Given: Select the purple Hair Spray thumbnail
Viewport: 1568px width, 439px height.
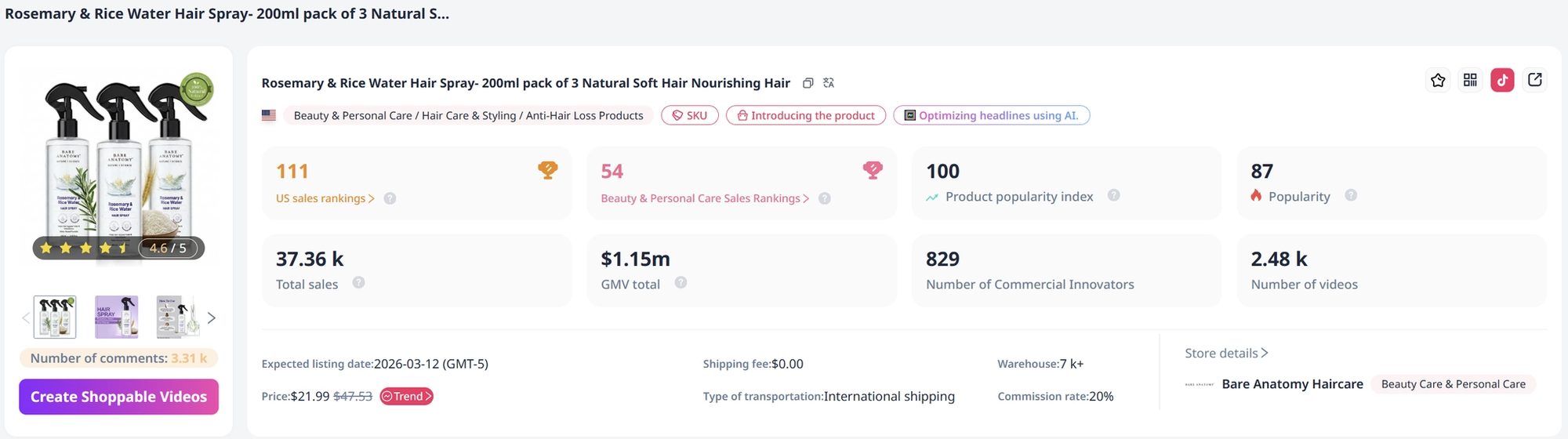Looking at the screenshot, I should pos(116,317).
